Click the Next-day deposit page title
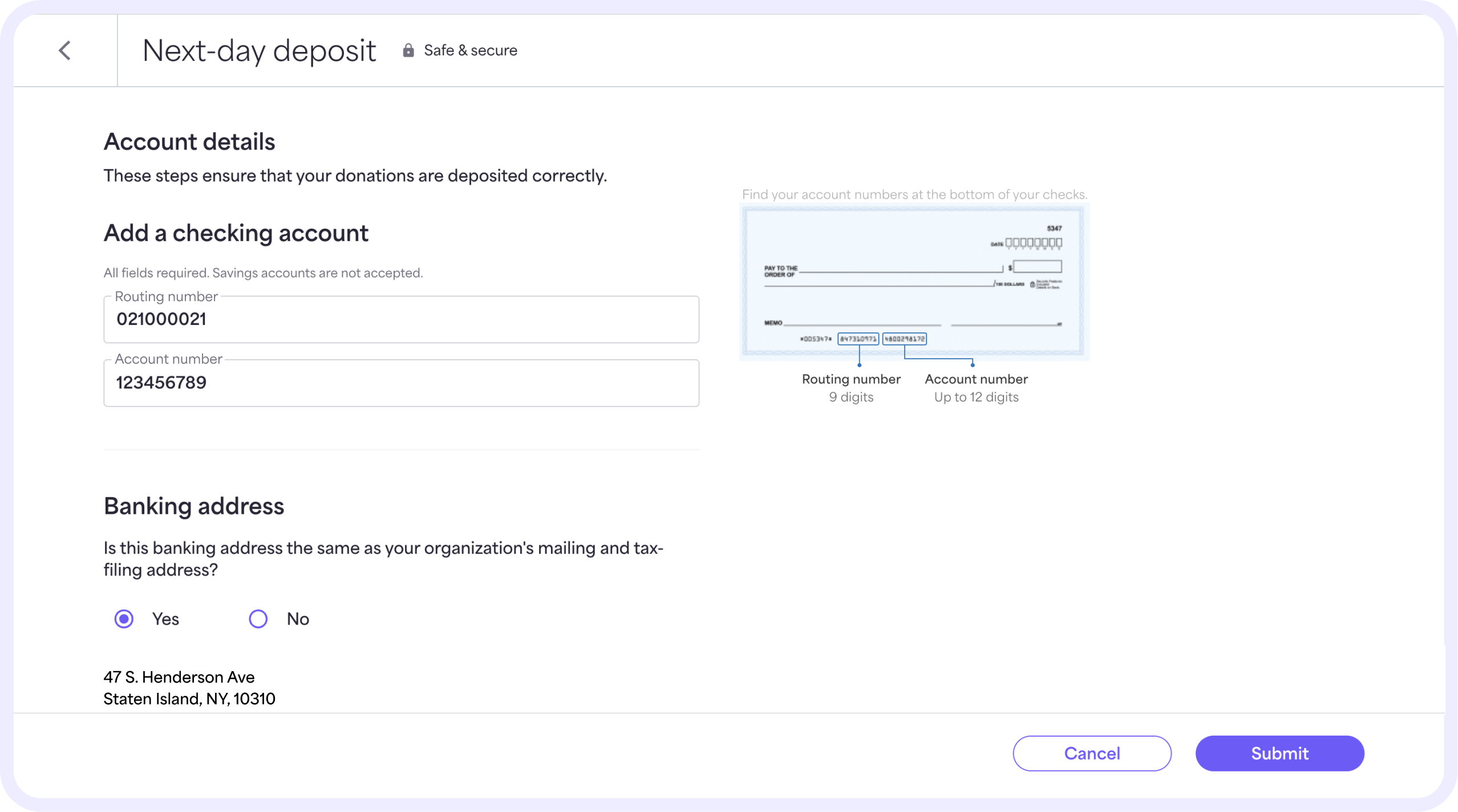Screen dimensions: 1458x812 pos(259,50)
